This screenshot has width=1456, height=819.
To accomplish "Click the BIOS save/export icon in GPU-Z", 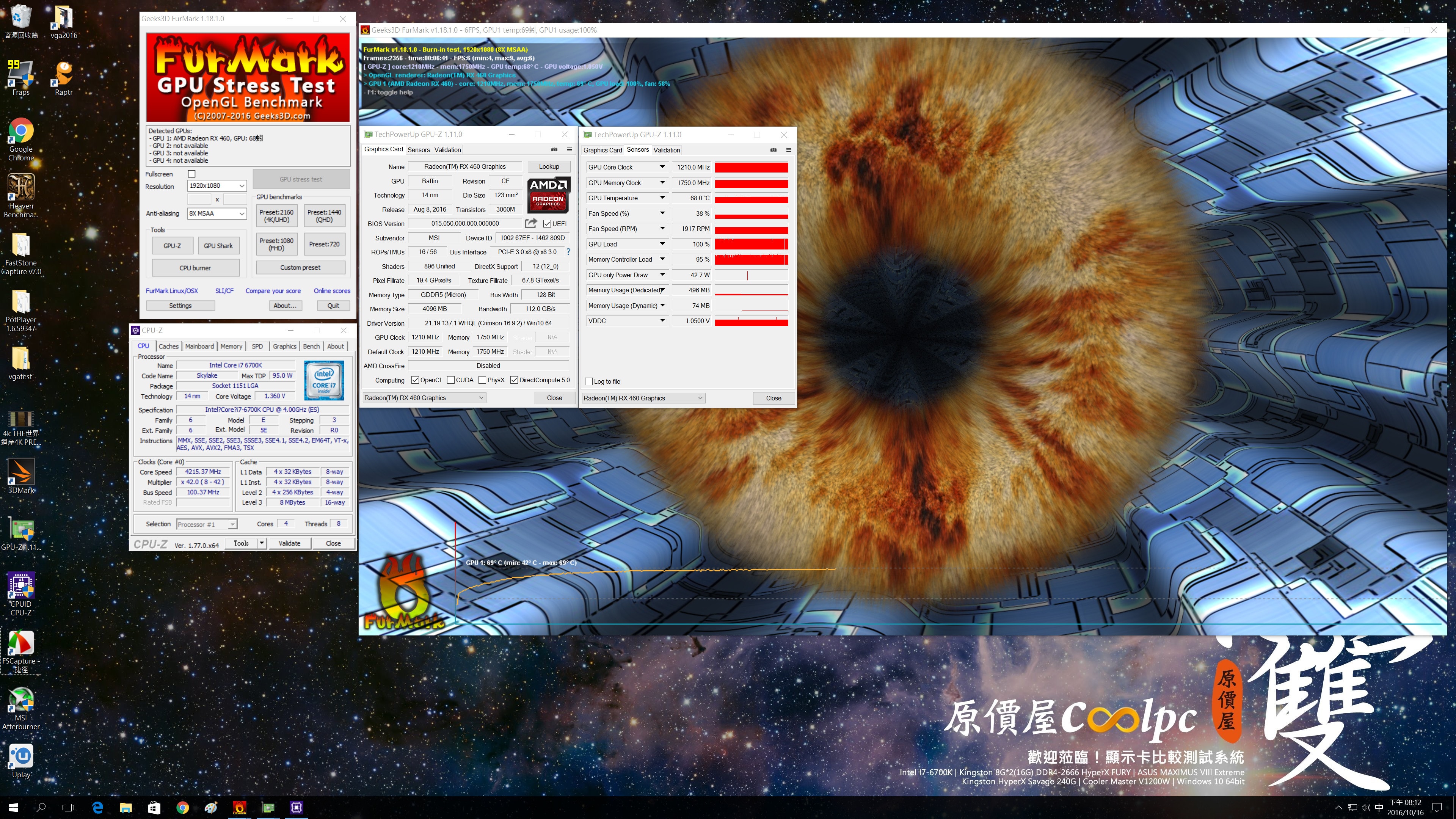I will point(531,223).
